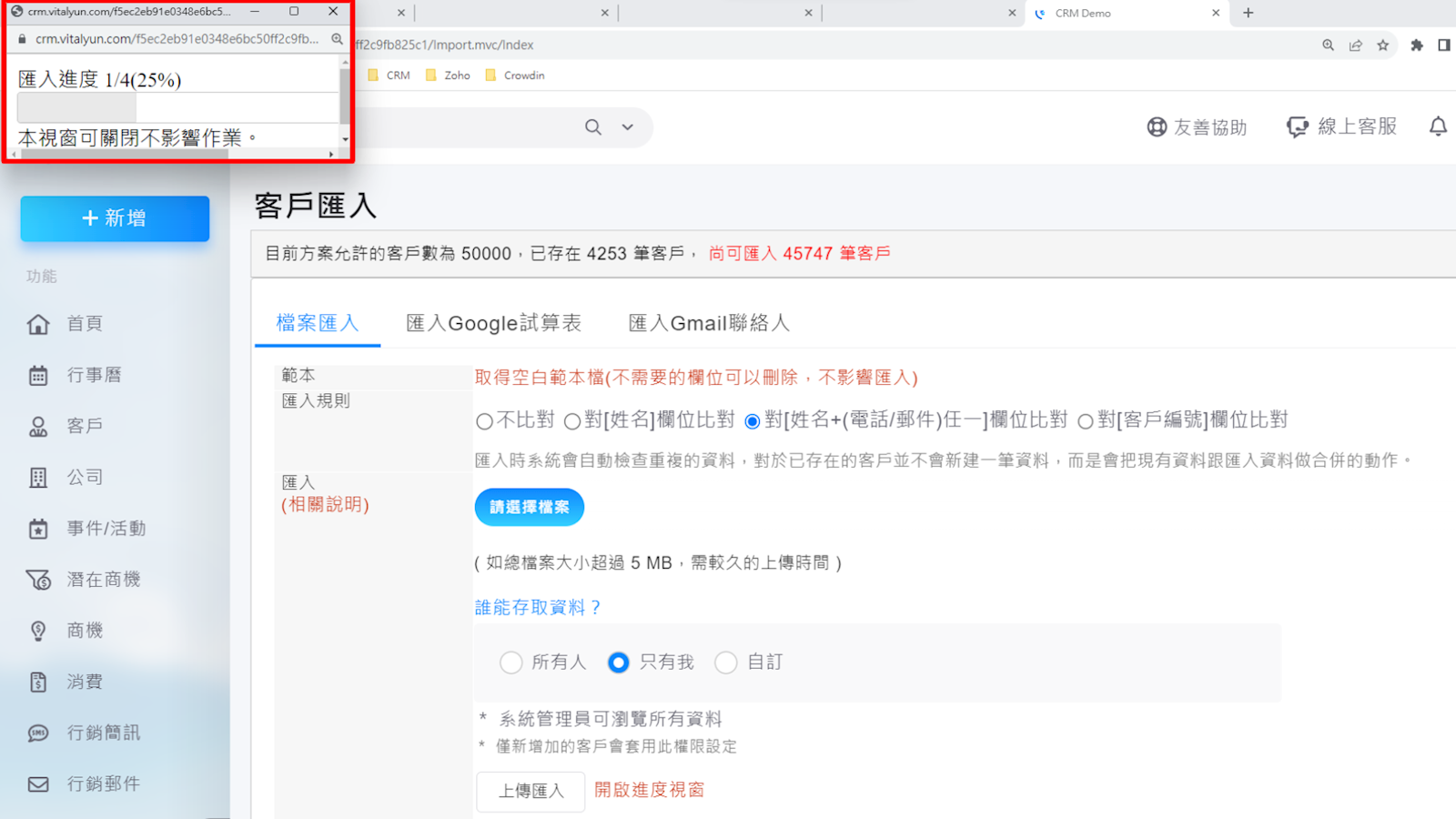Click the search magnifier icon
The width and height of the screenshot is (1456, 819).
pos(593,127)
